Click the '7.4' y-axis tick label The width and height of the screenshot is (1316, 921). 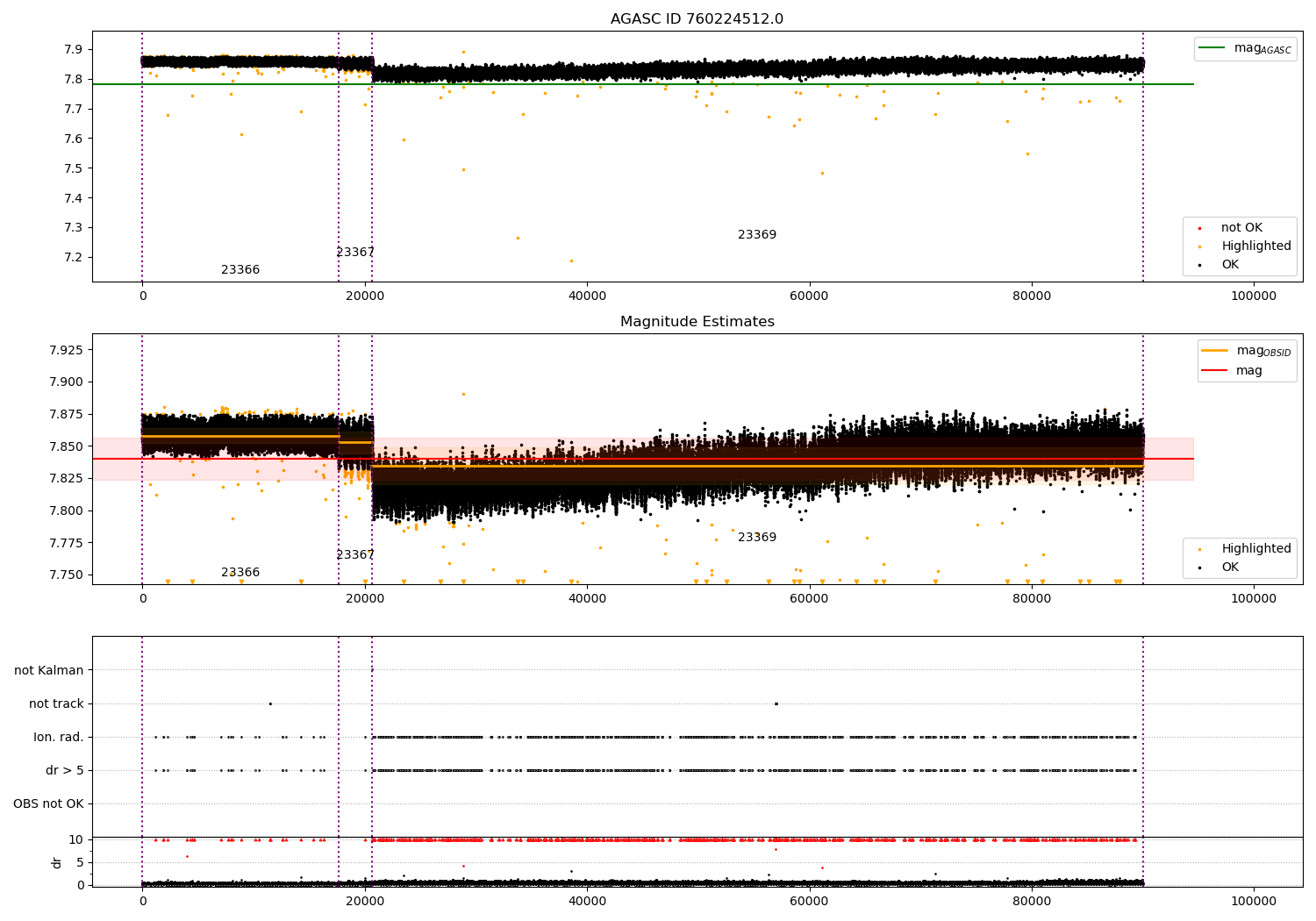pyautogui.click(x=74, y=199)
